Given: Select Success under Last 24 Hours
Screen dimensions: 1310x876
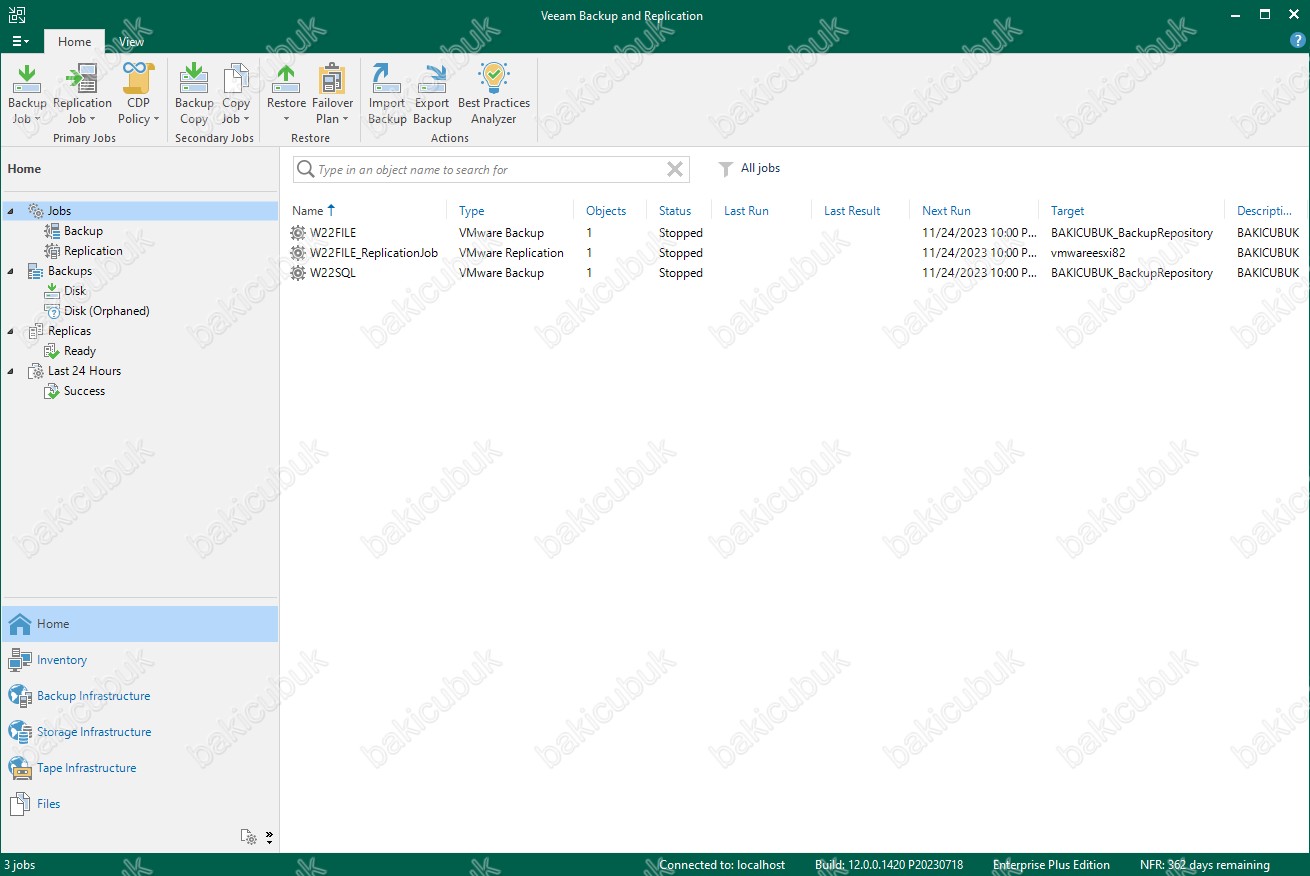Looking at the screenshot, I should (84, 391).
